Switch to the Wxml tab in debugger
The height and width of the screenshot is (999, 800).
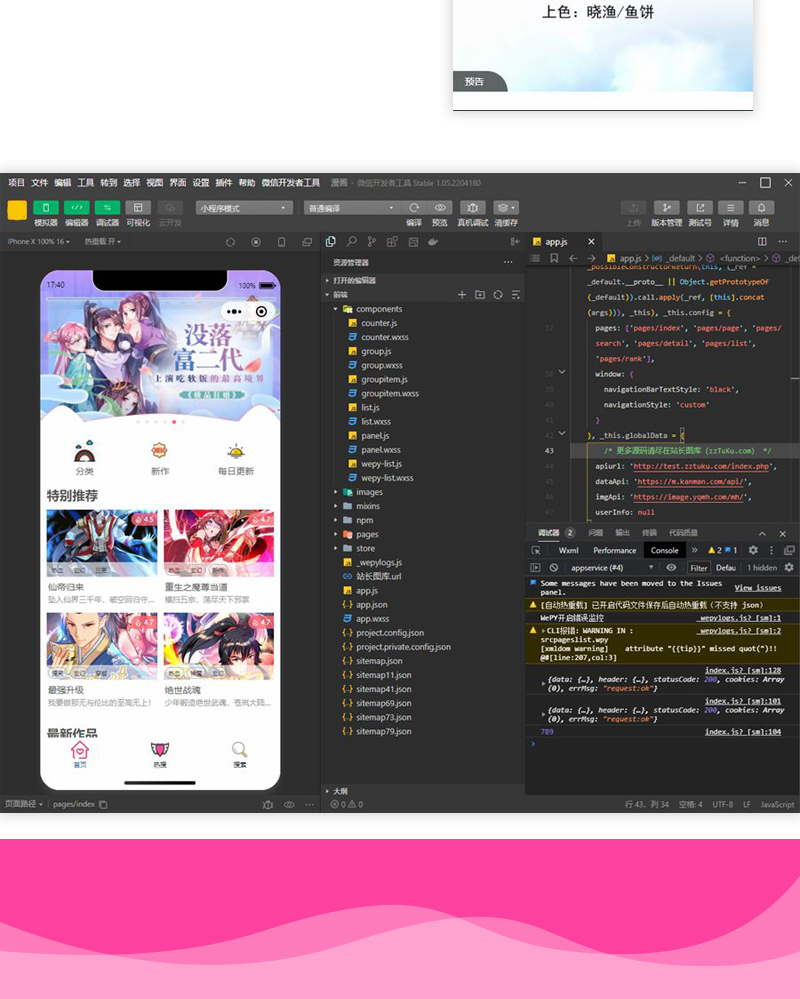pos(568,550)
